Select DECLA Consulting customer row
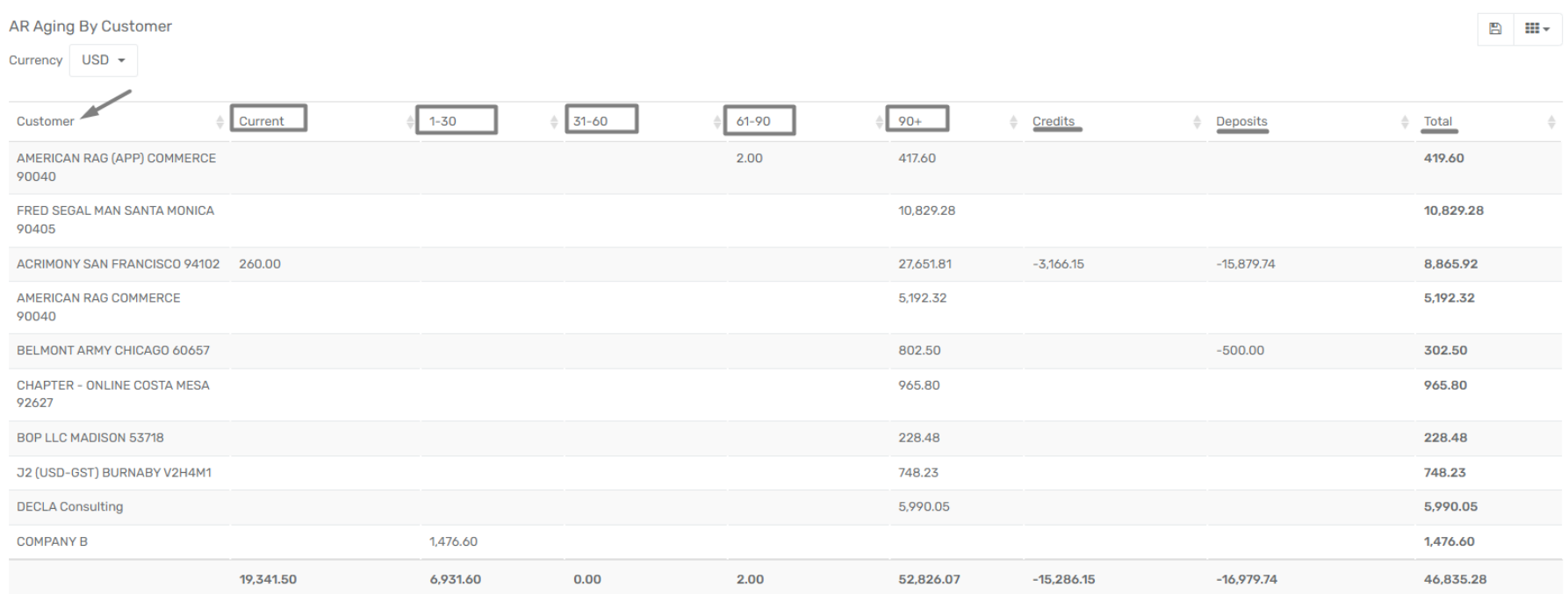 785,507
